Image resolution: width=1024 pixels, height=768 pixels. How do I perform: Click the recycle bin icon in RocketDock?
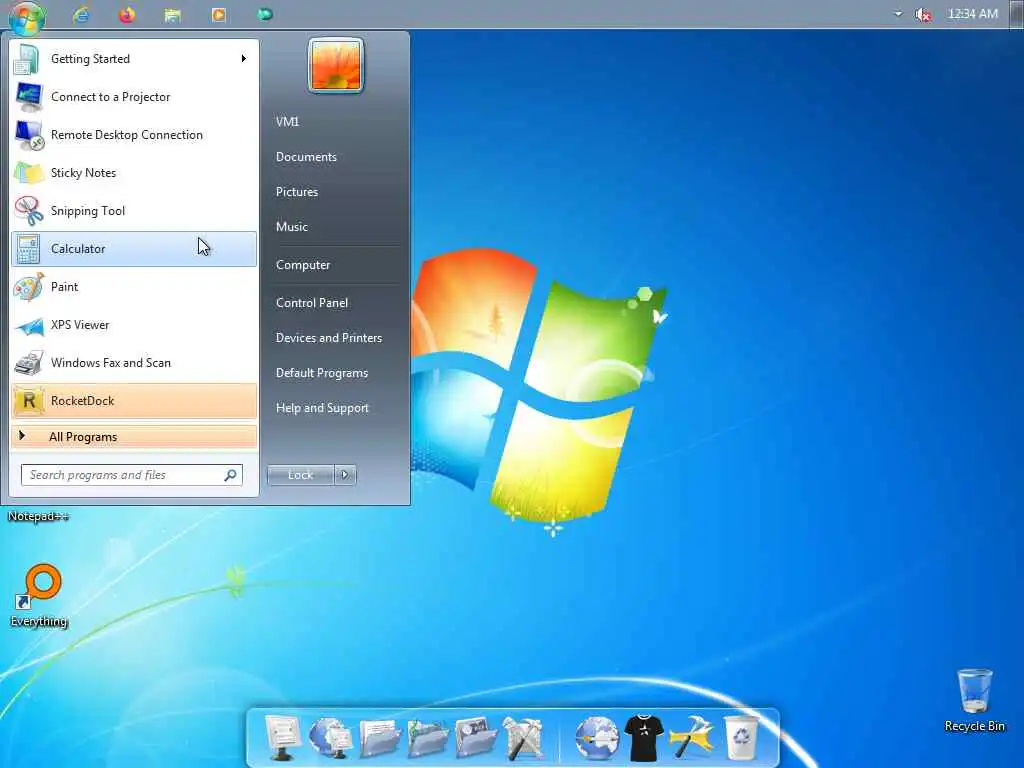(x=741, y=738)
